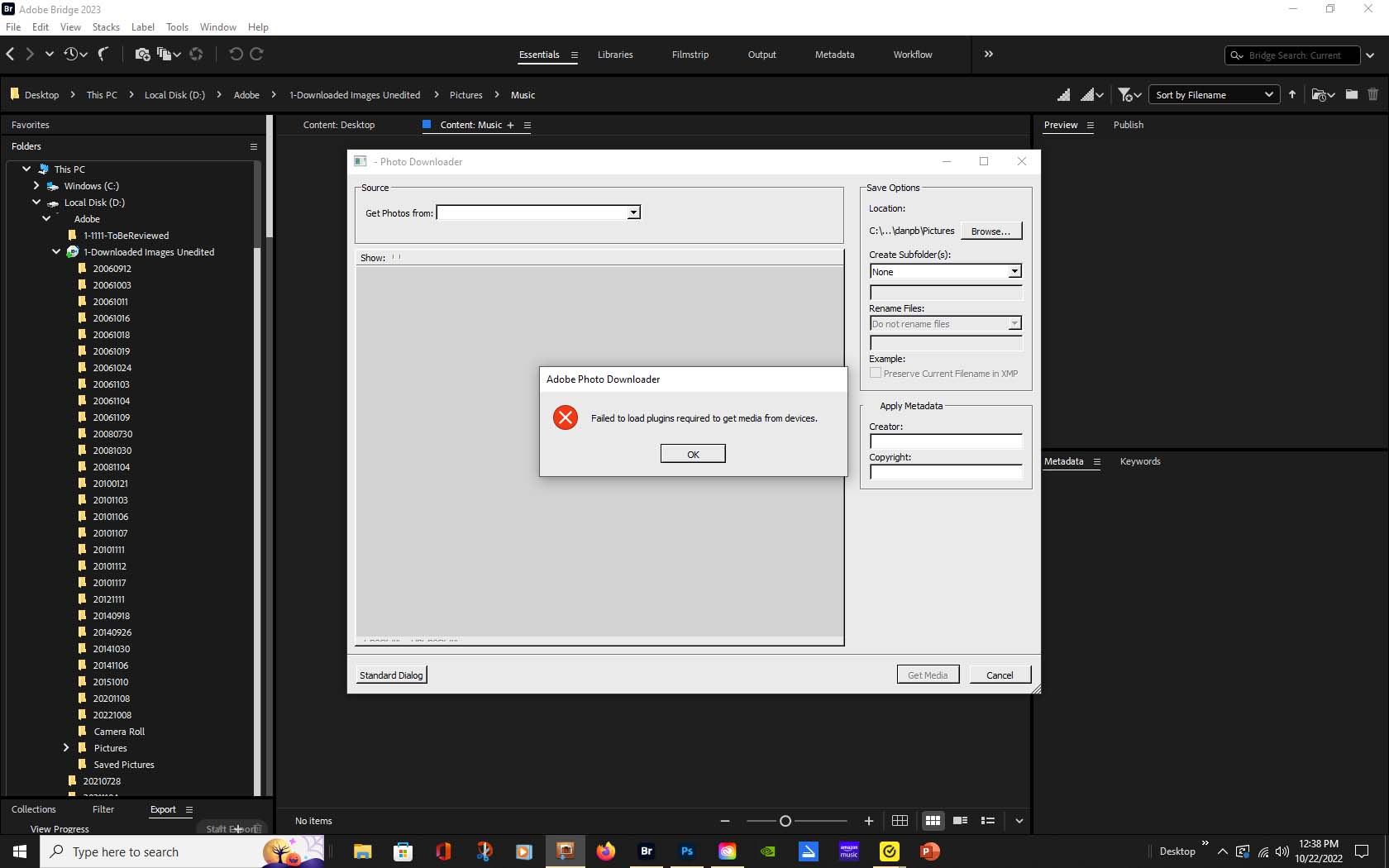This screenshot has width=1389, height=868.
Task: Collapse the This PC tree node
Action: point(26,169)
